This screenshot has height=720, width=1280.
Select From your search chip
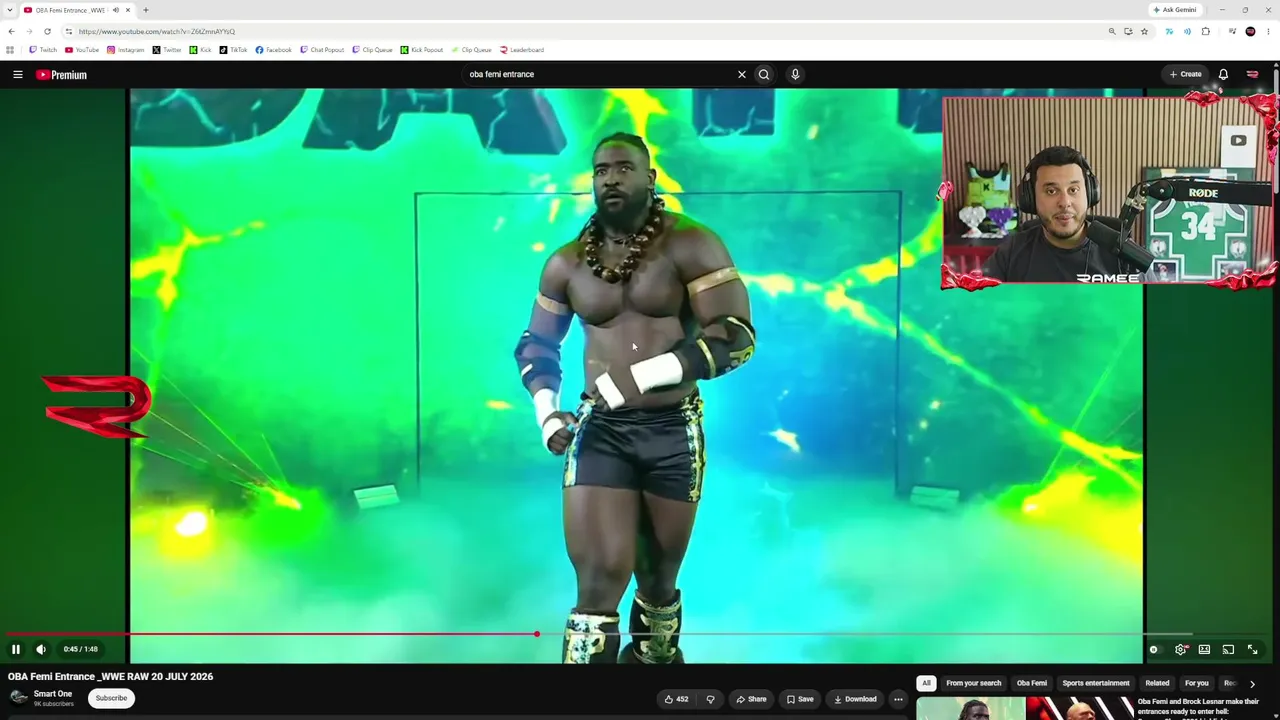pos(973,683)
